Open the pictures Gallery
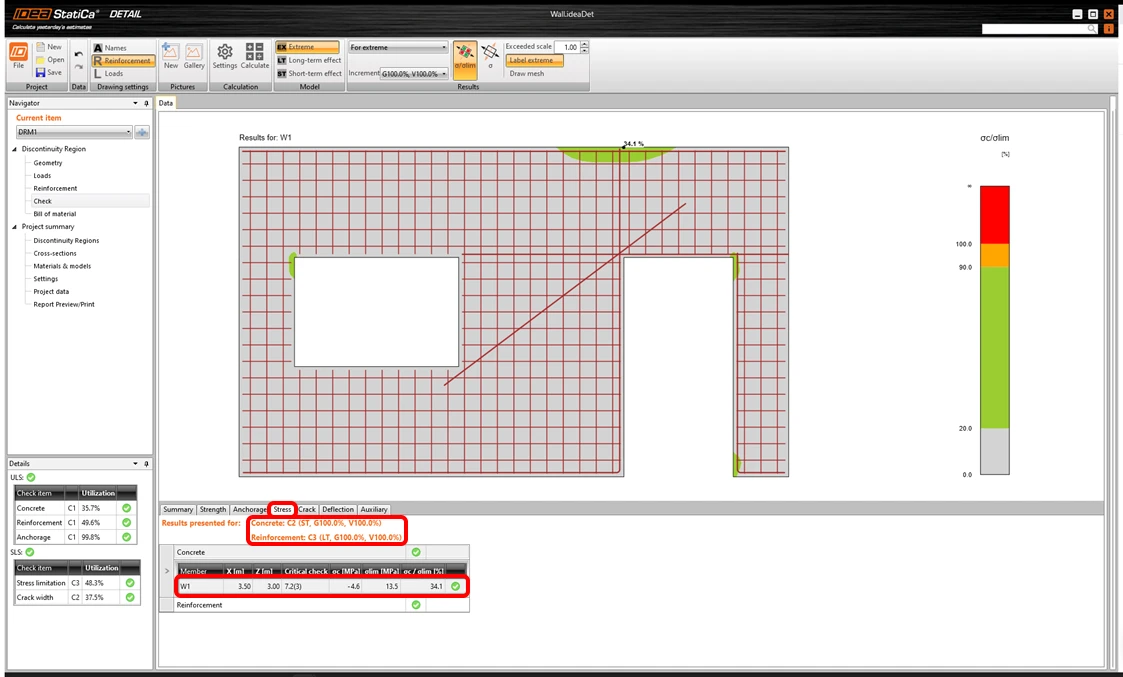The width and height of the screenshot is (1123, 677). [x=194, y=56]
